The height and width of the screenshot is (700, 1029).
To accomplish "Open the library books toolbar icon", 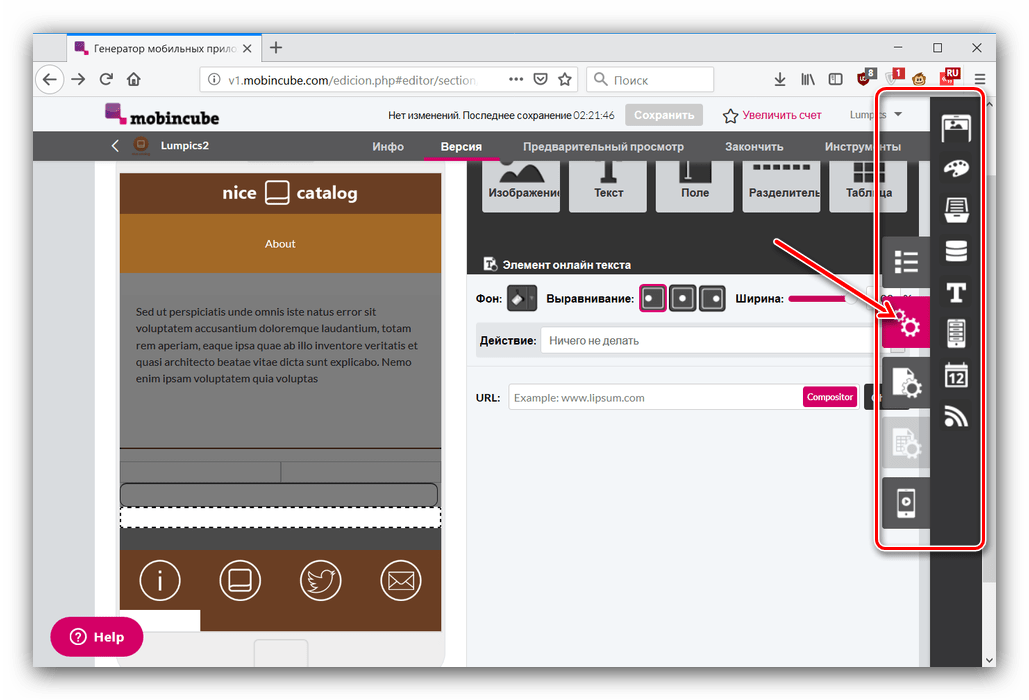I will pyautogui.click(x=808, y=79).
